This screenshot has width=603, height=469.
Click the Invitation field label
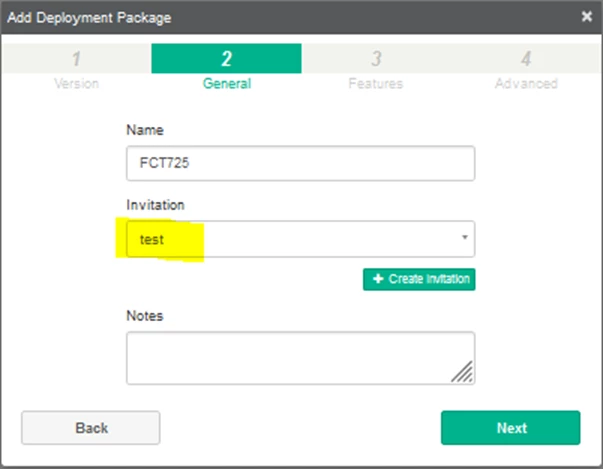pos(155,205)
